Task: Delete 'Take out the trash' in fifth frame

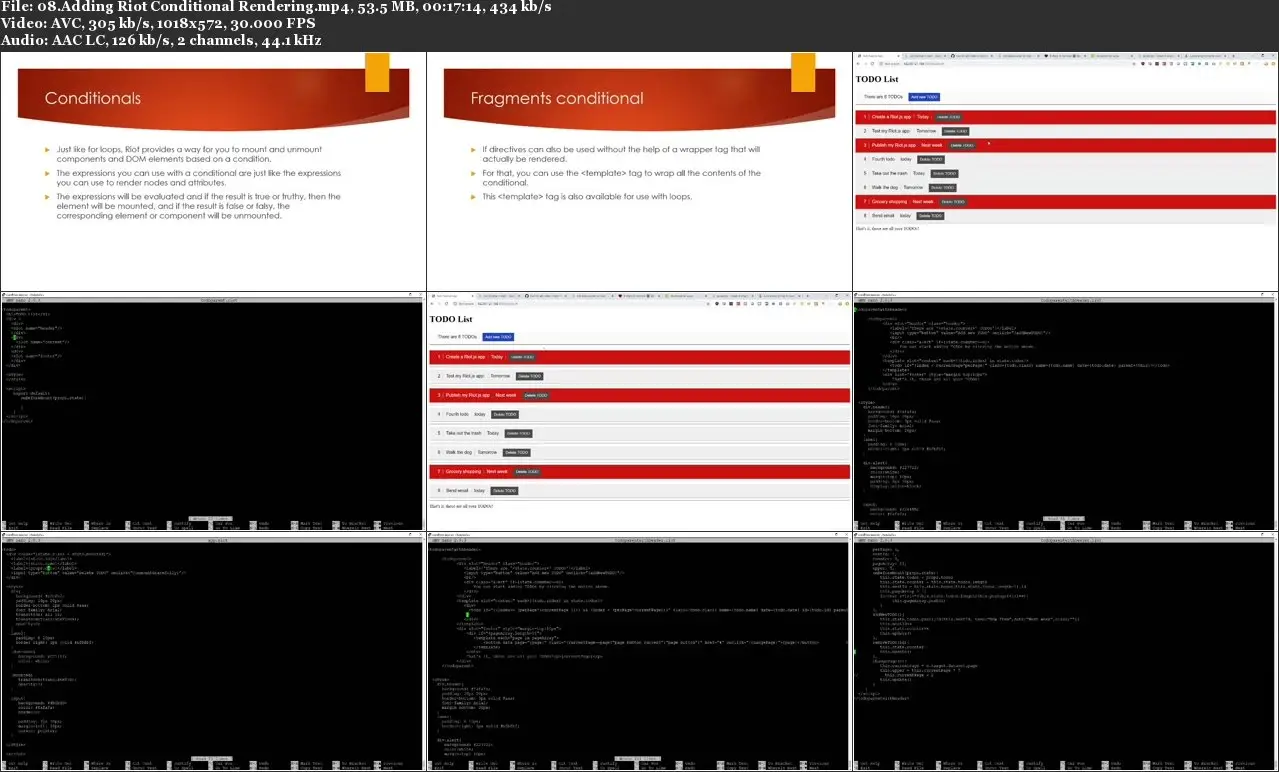Action: pyautogui.click(x=518, y=433)
